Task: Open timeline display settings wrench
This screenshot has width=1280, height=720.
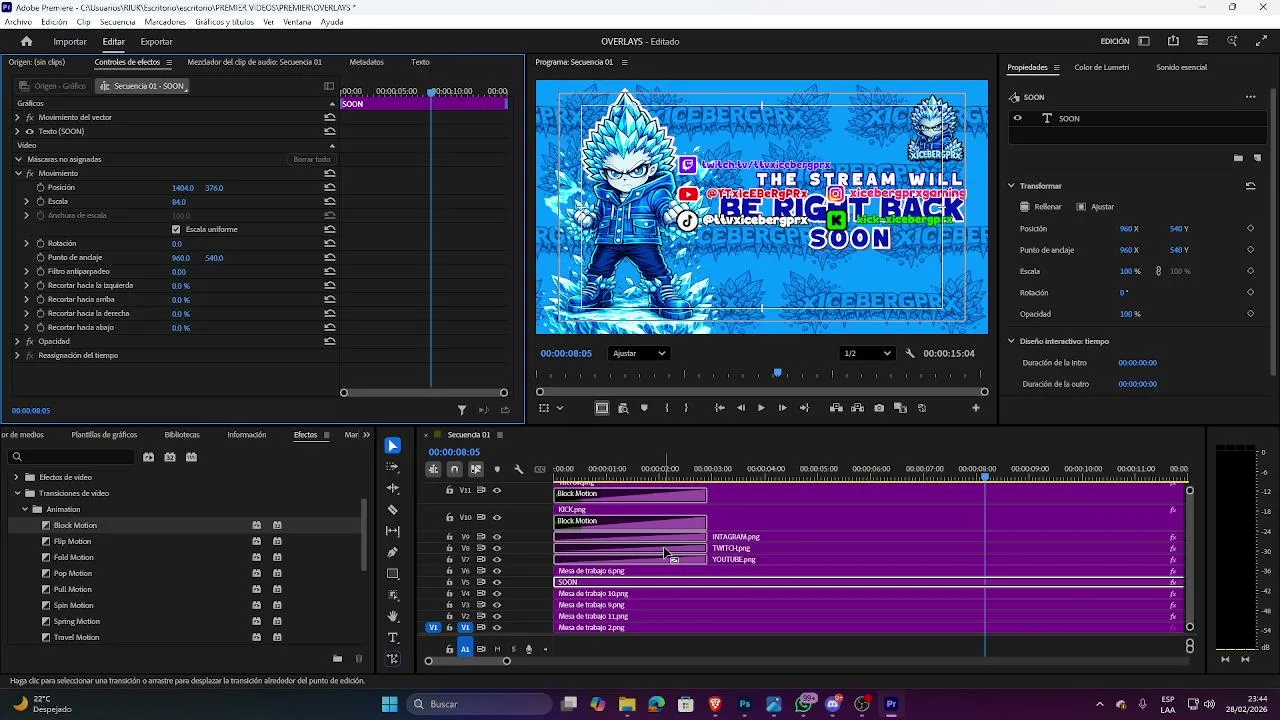Action: (x=518, y=469)
